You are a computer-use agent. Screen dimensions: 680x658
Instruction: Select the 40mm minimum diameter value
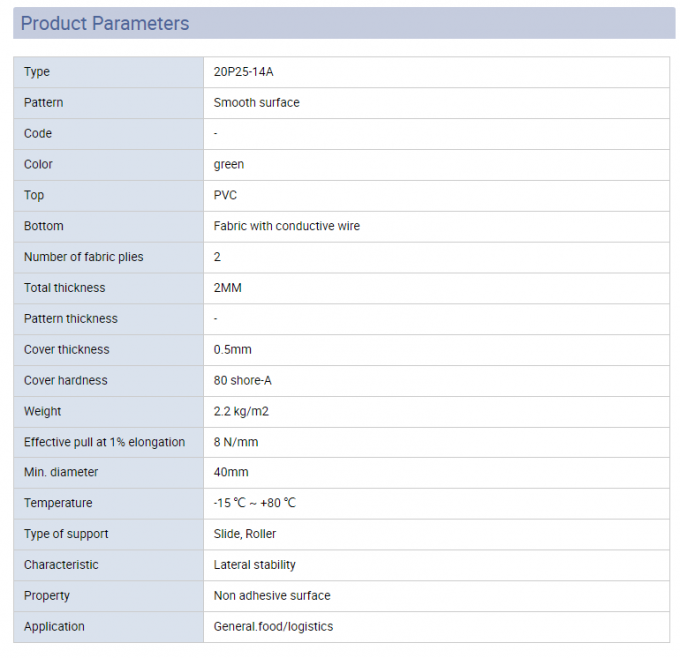click(x=231, y=473)
